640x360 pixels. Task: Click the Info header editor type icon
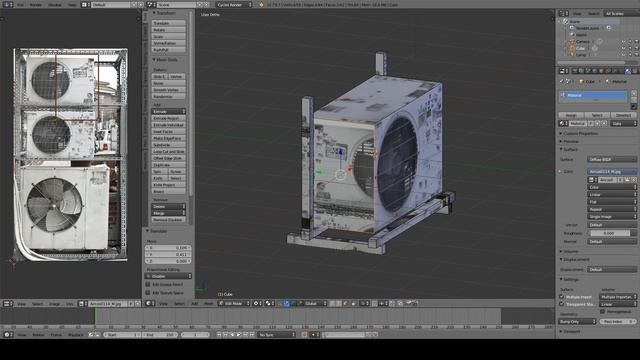(8, 4)
